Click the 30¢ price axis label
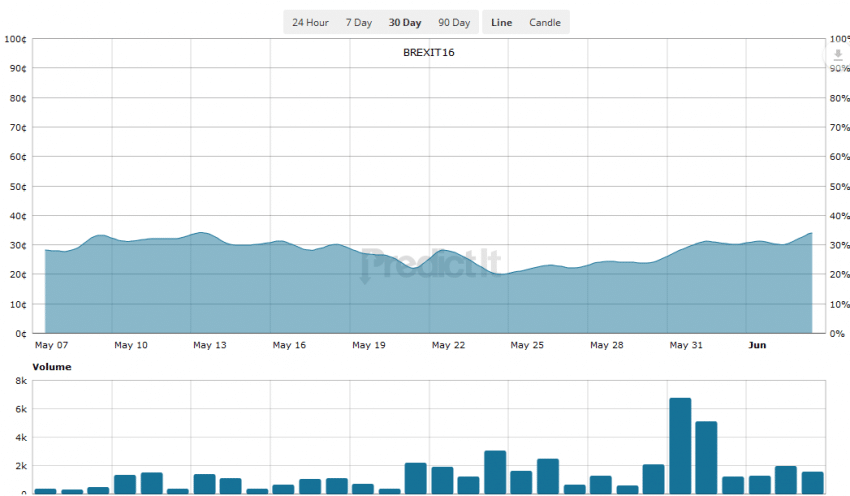Screen dimensions: 850x496 (x=17, y=245)
